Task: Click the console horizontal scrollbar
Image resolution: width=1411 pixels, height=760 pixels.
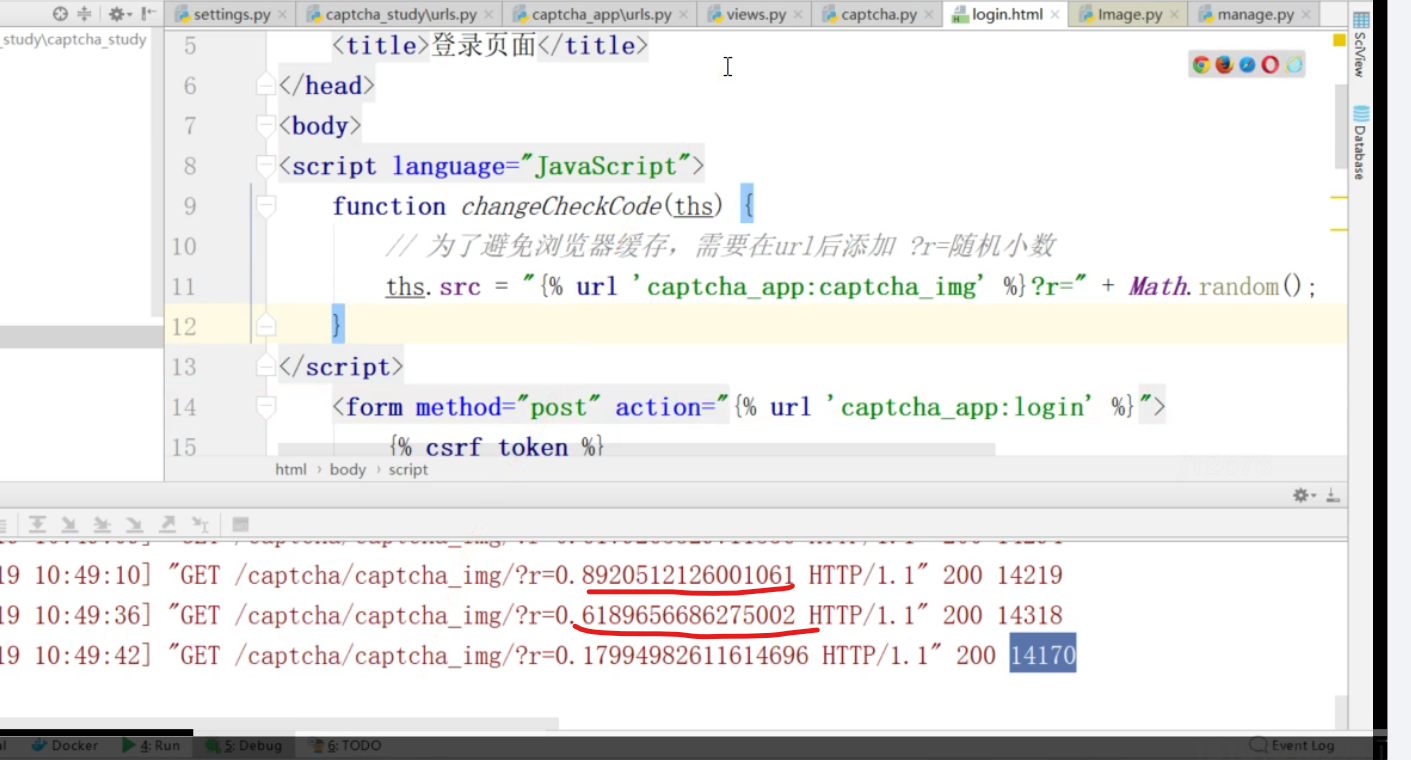Action: tap(280, 724)
